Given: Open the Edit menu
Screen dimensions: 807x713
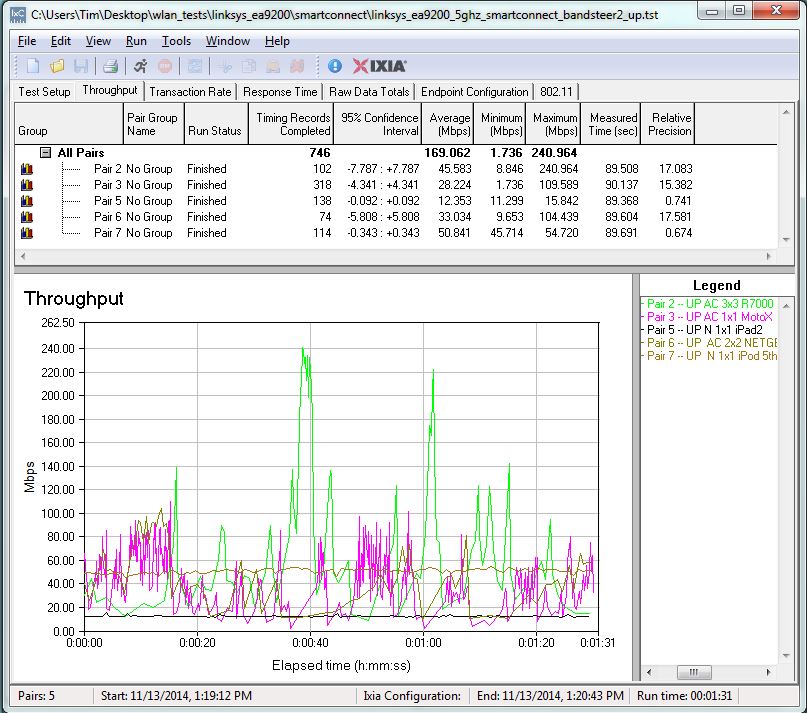Looking at the screenshot, I should click(x=61, y=41).
